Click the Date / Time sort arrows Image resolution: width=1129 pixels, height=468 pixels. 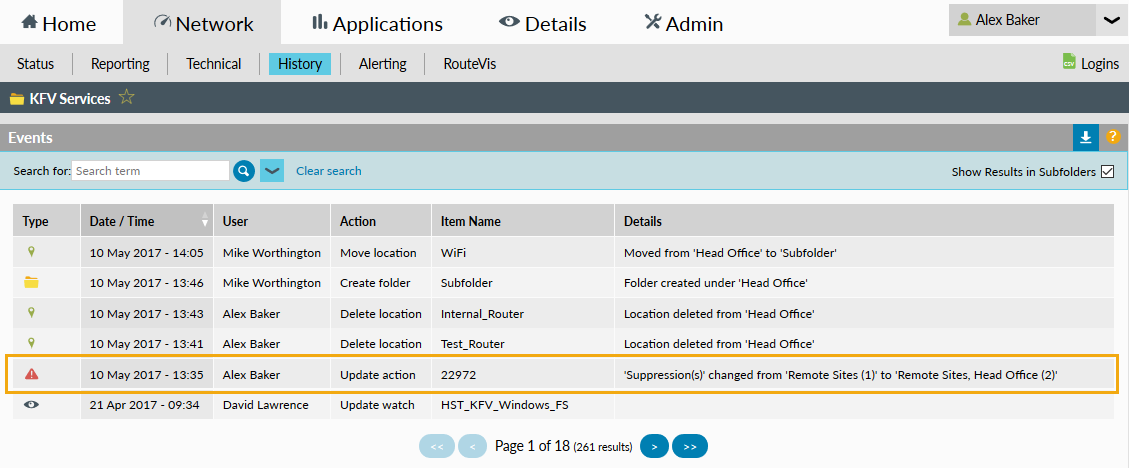[x=205, y=220]
